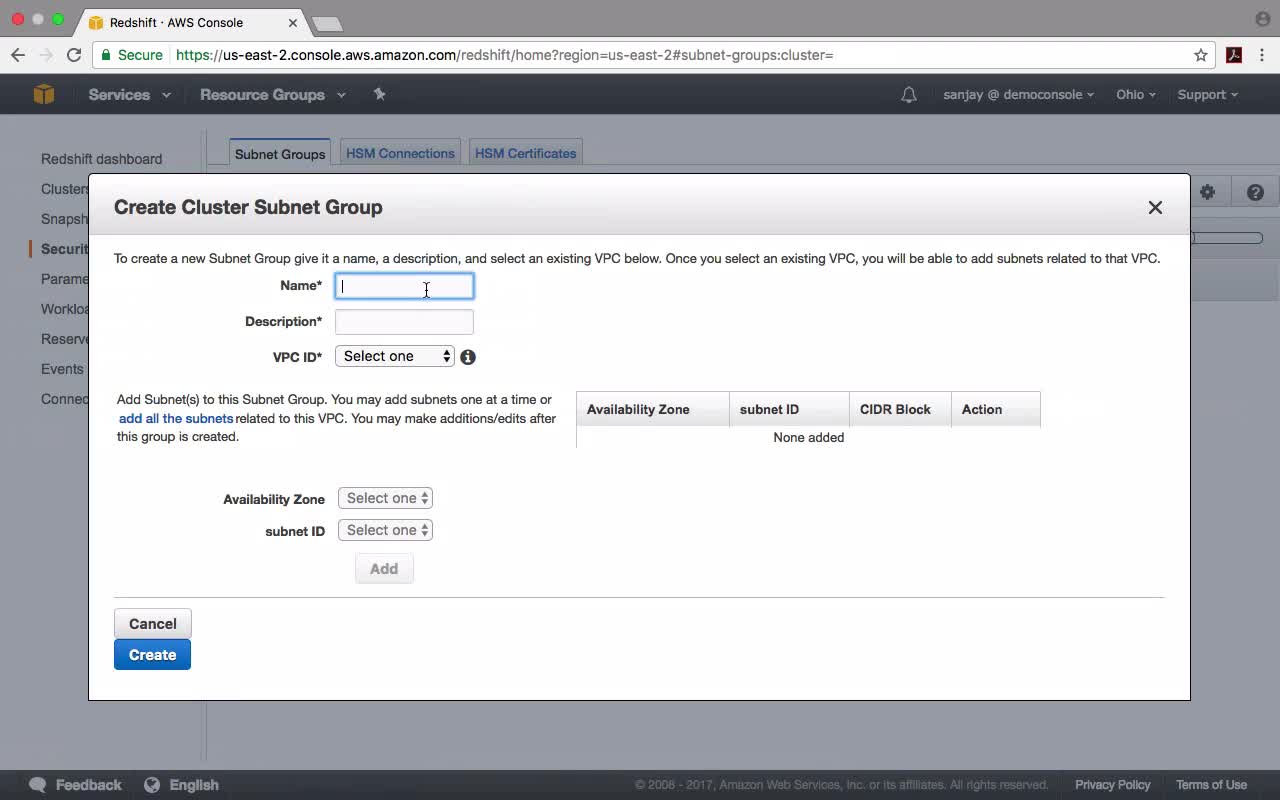This screenshot has height=800, width=1280.
Task: Click the CIDR Block column header
Action: click(x=900, y=410)
